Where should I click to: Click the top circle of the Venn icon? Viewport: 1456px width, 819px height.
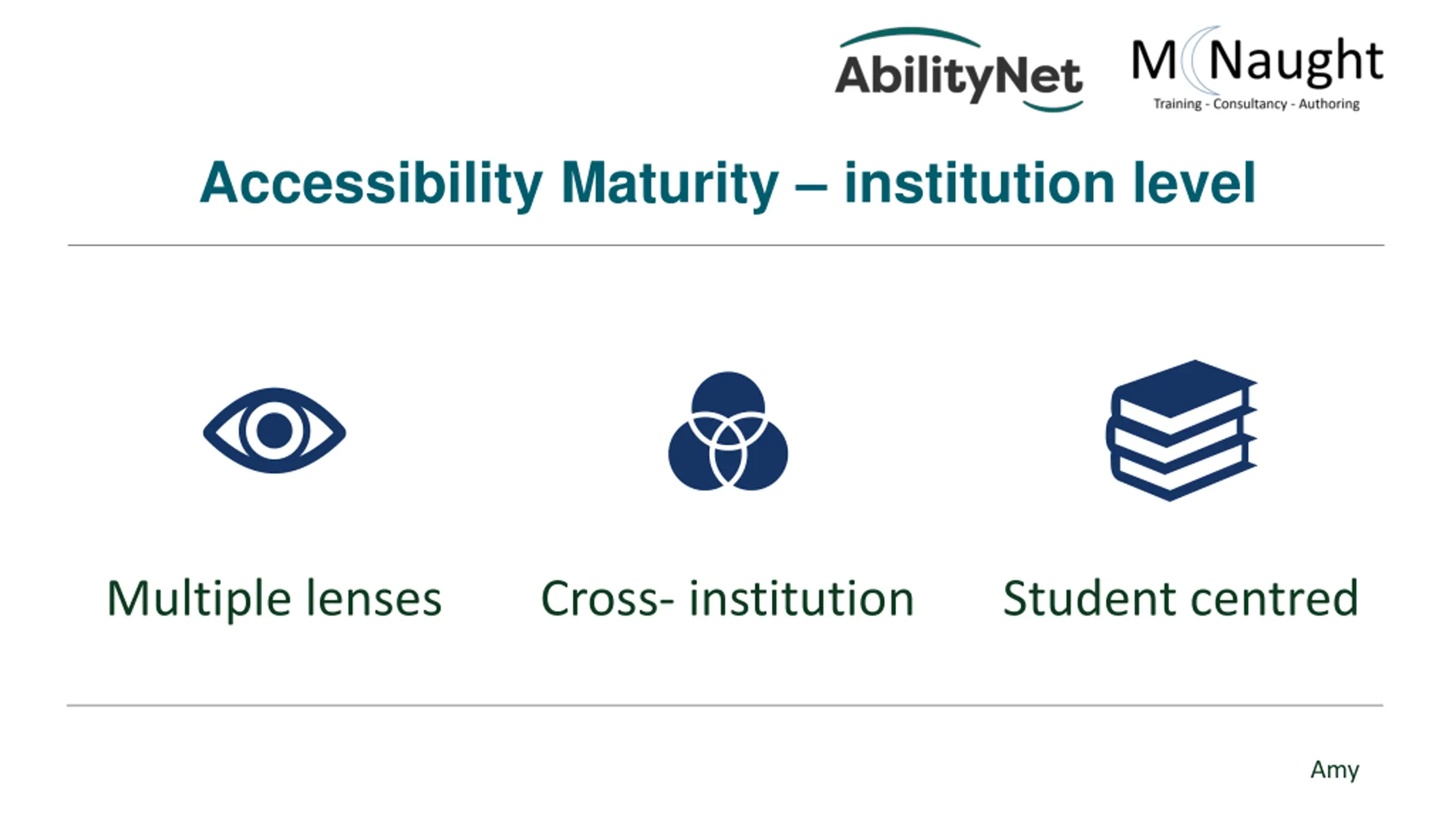(x=728, y=398)
